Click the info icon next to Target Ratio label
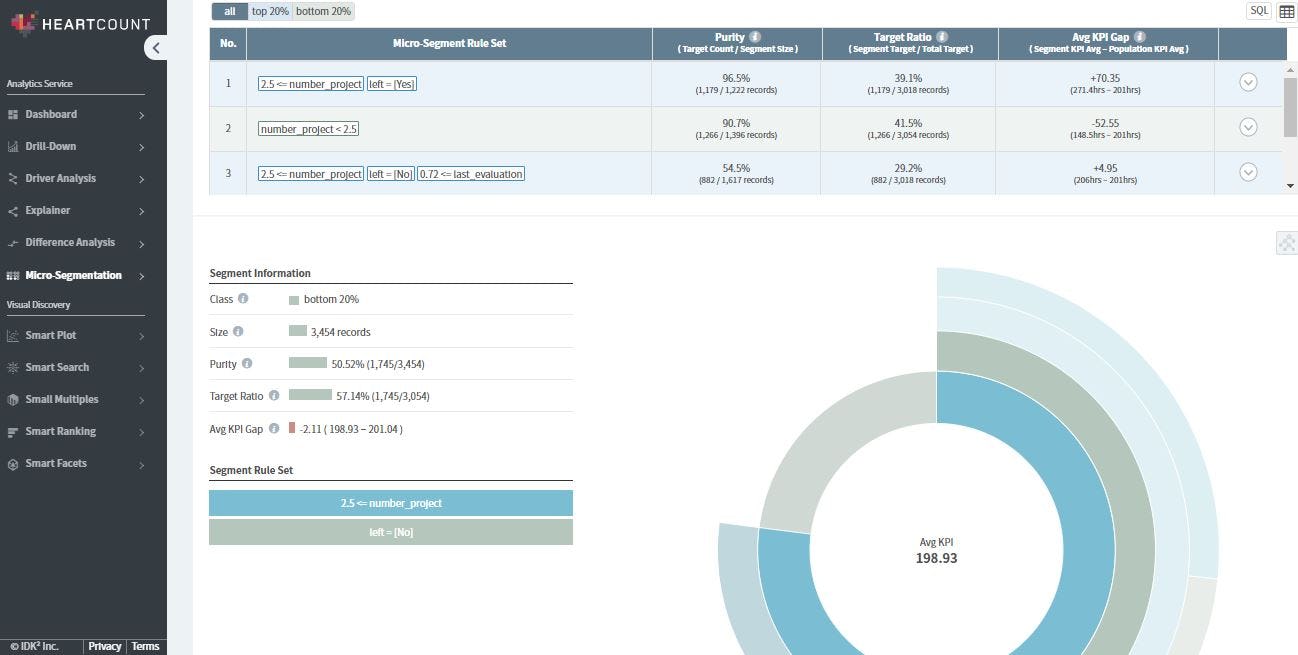This screenshot has height=655, width=1298. 277,396
